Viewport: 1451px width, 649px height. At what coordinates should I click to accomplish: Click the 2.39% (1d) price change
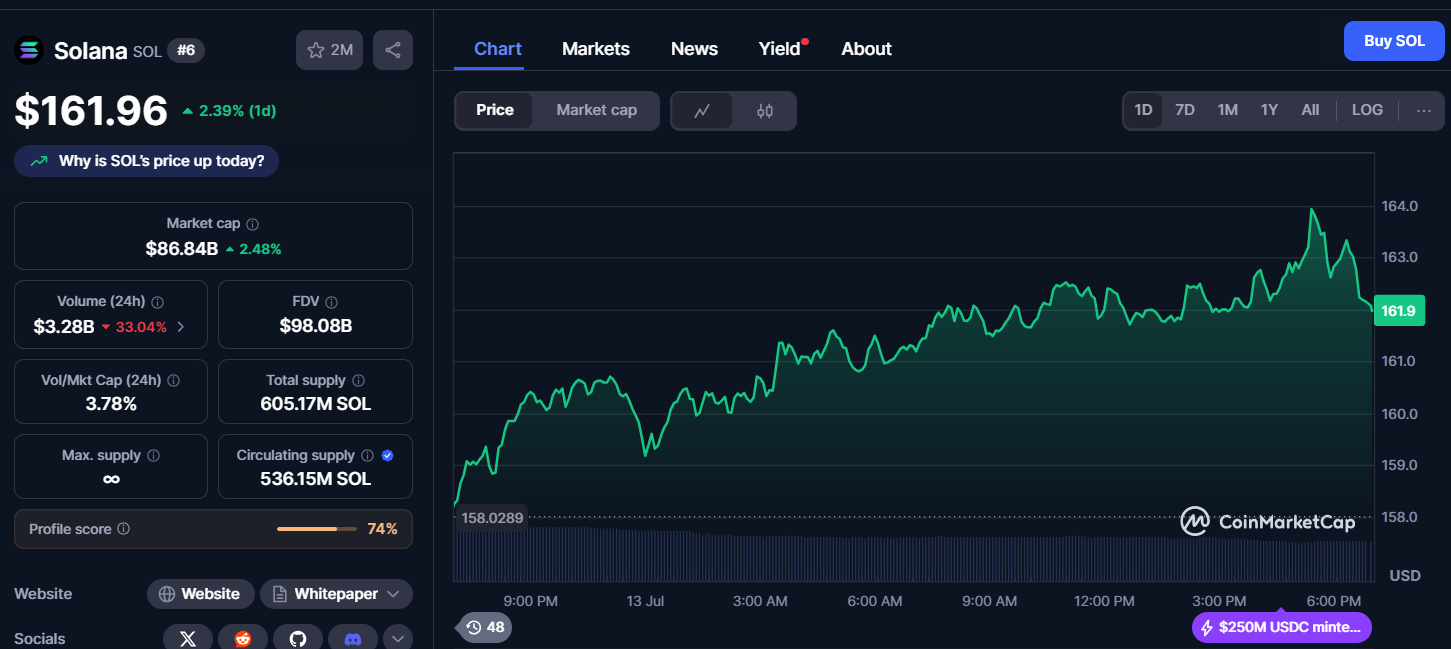[229, 111]
